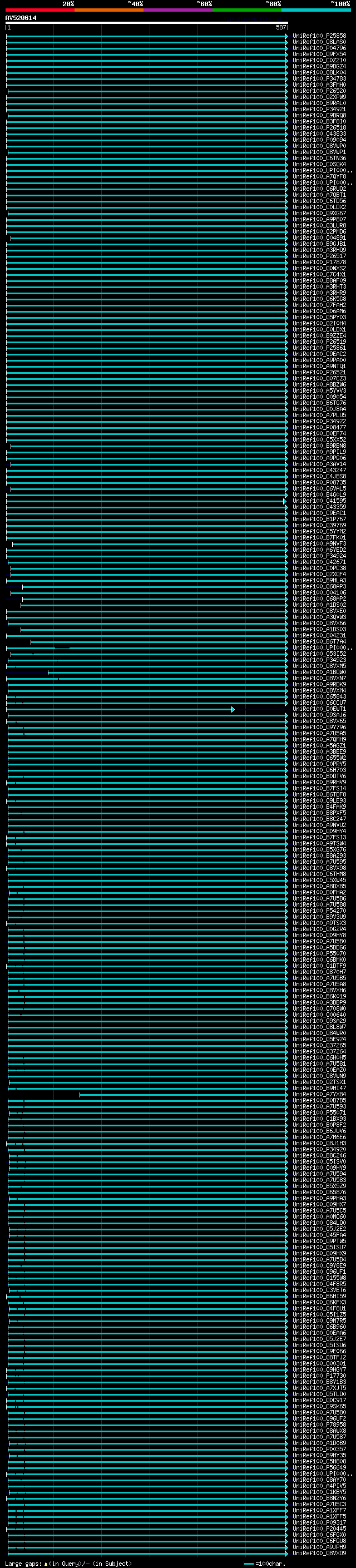
Task: Select label UniRef100_Q9XG67
Action: click(x=319, y=213)
